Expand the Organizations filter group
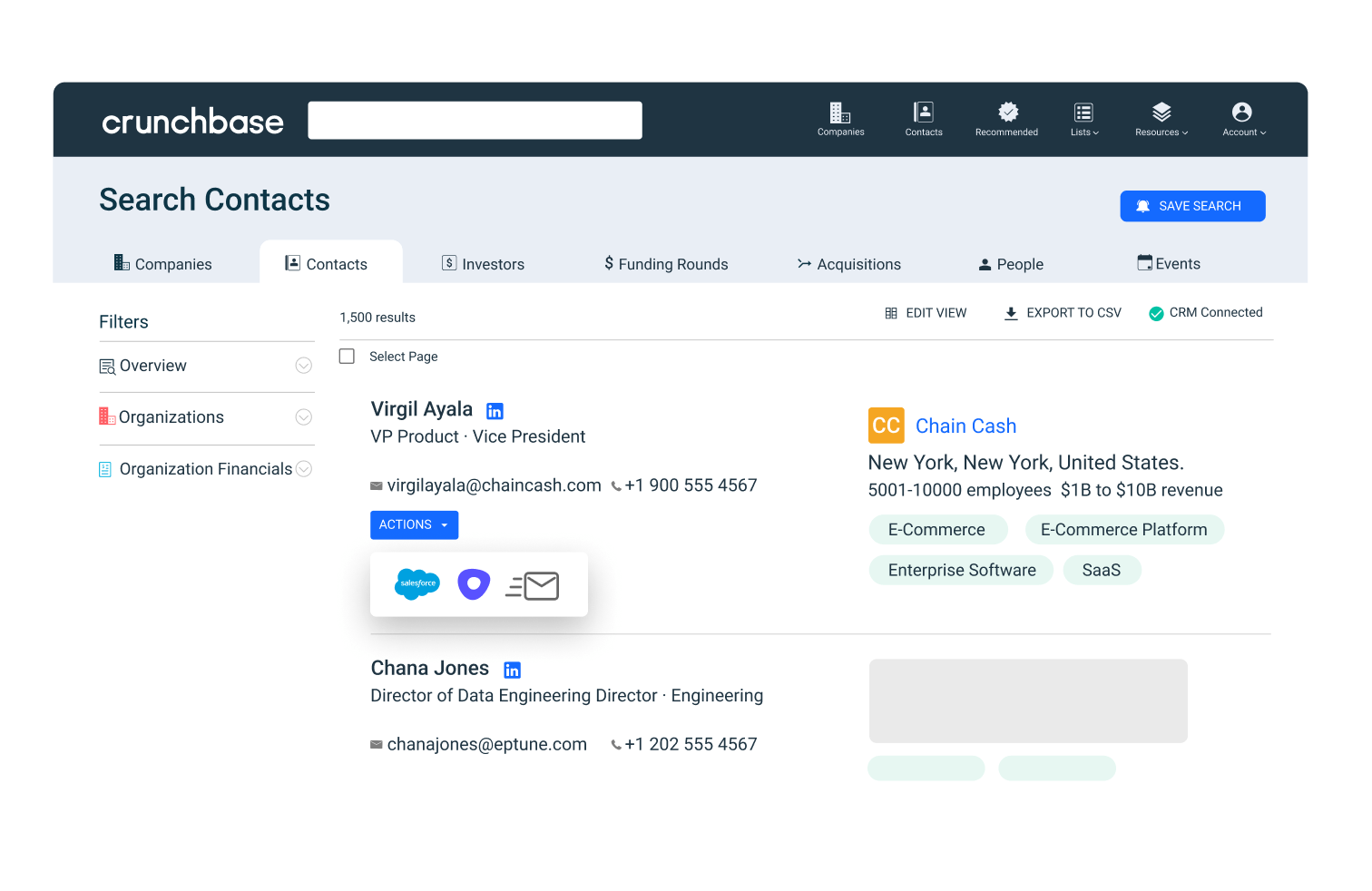The image size is (1372, 891). coord(304,416)
